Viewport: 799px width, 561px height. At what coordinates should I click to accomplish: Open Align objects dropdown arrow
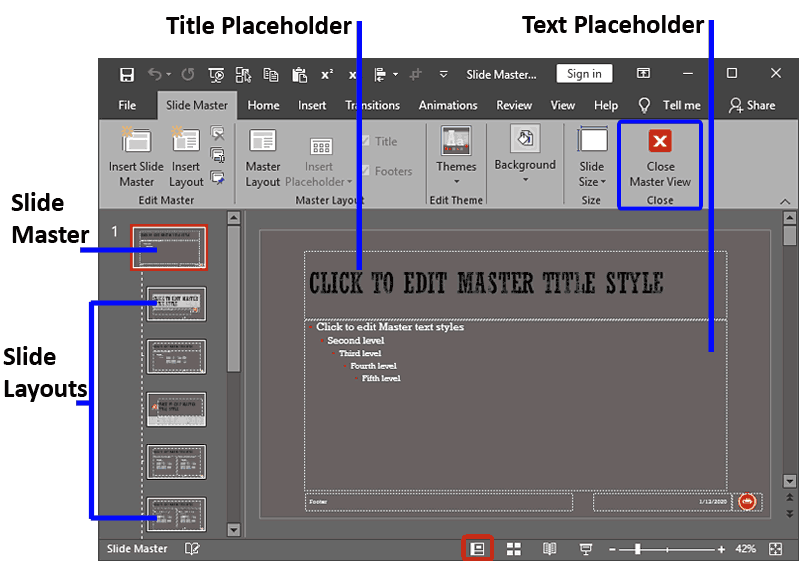pyautogui.click(x=395, y=75)
